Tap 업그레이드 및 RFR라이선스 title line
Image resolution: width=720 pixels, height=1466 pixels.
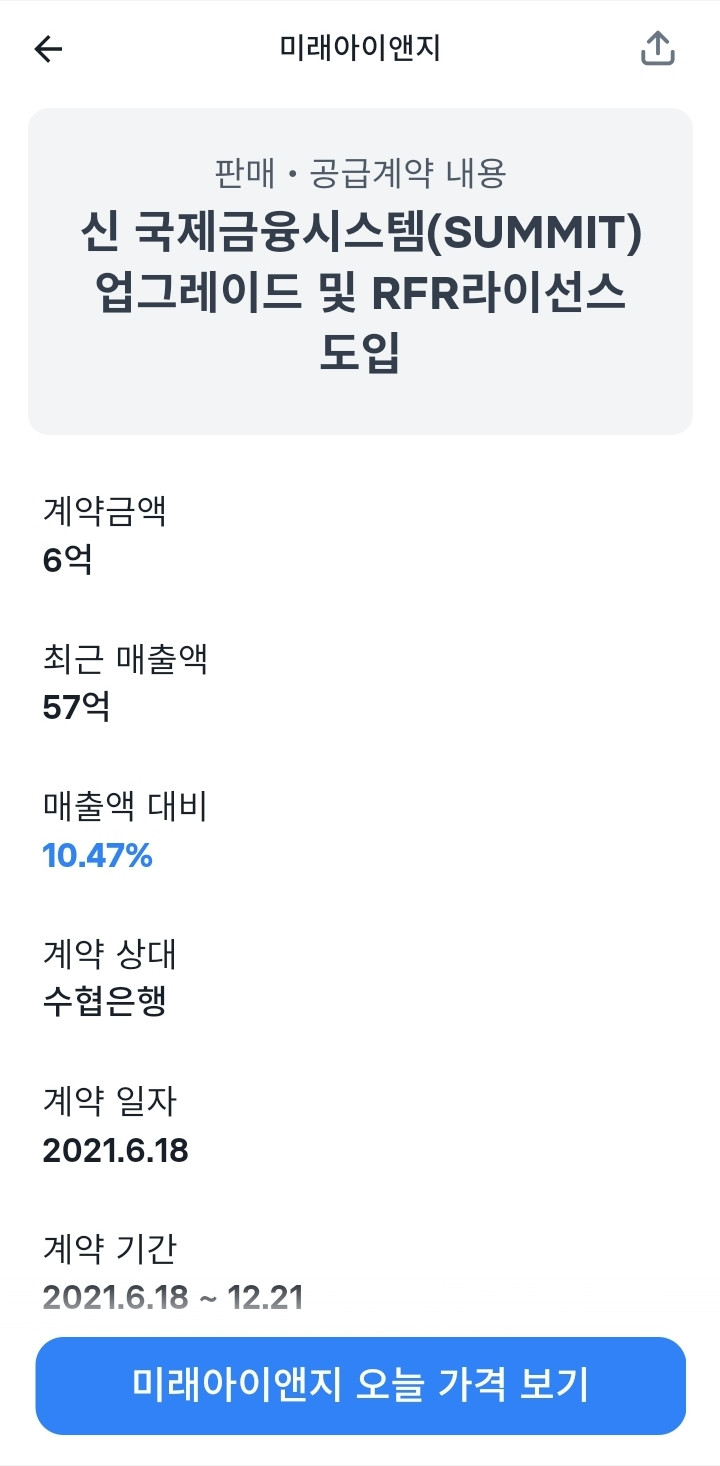pyautogui.click(x=360, y=294)
